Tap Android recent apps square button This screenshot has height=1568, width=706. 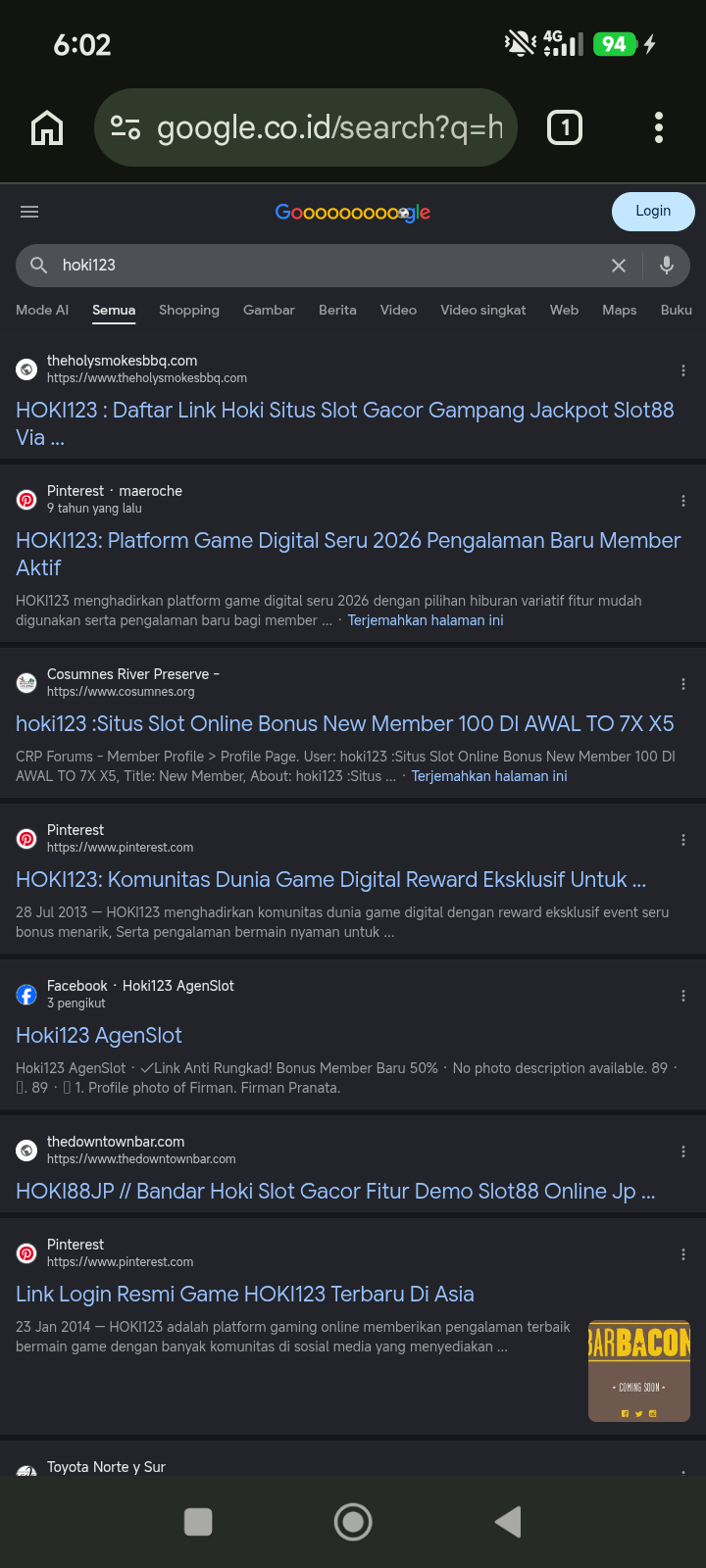point(198,1522)
